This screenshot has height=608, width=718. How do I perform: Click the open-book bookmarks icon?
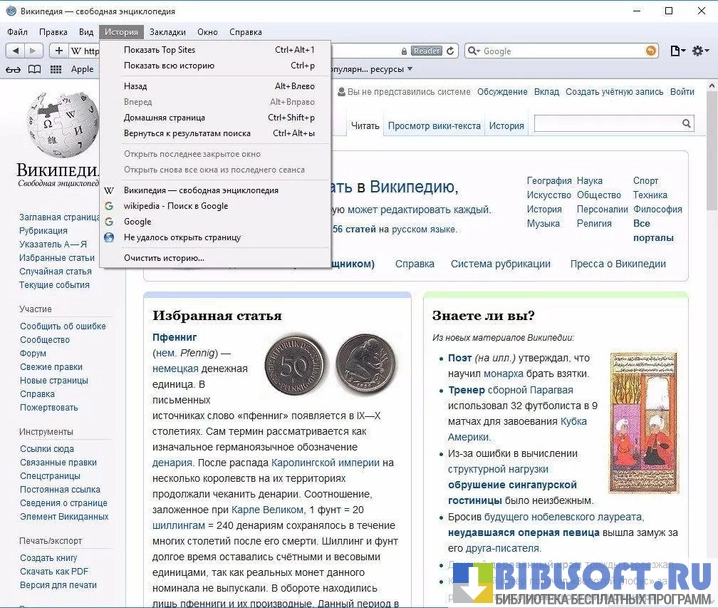(35, 69)
